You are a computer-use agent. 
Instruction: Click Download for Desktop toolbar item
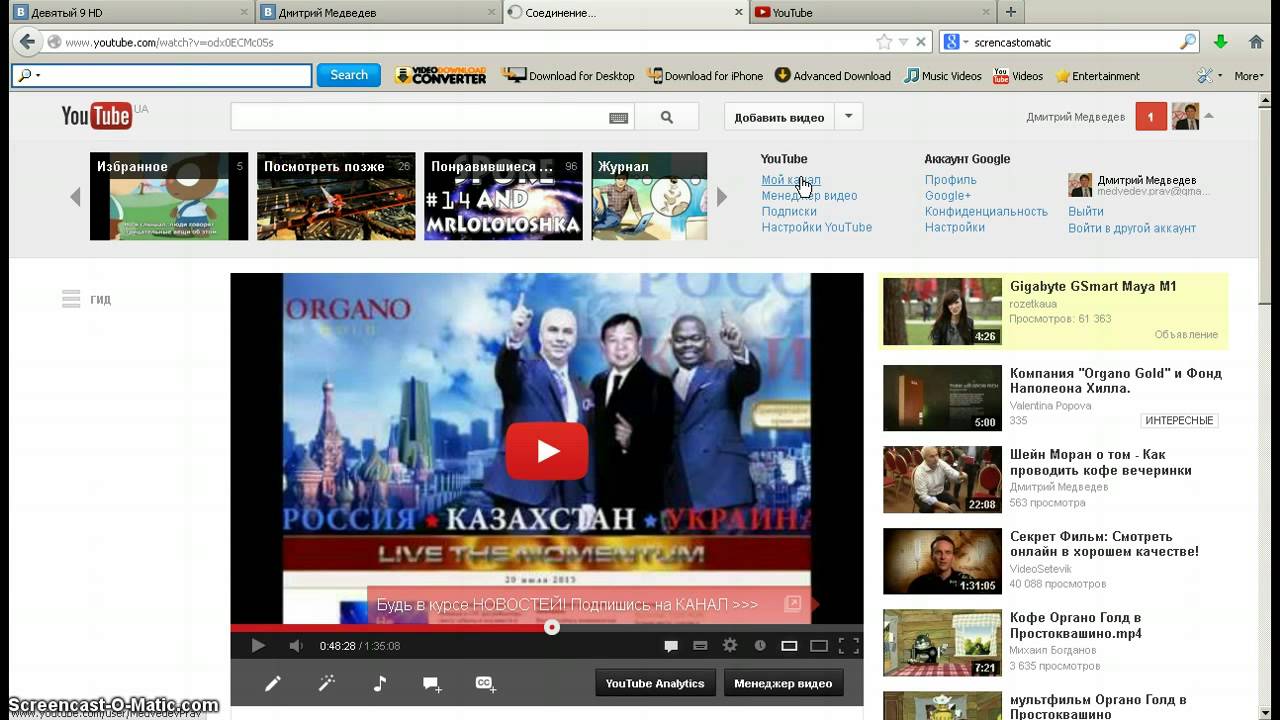pyautogui.click(x=568, y=75)
